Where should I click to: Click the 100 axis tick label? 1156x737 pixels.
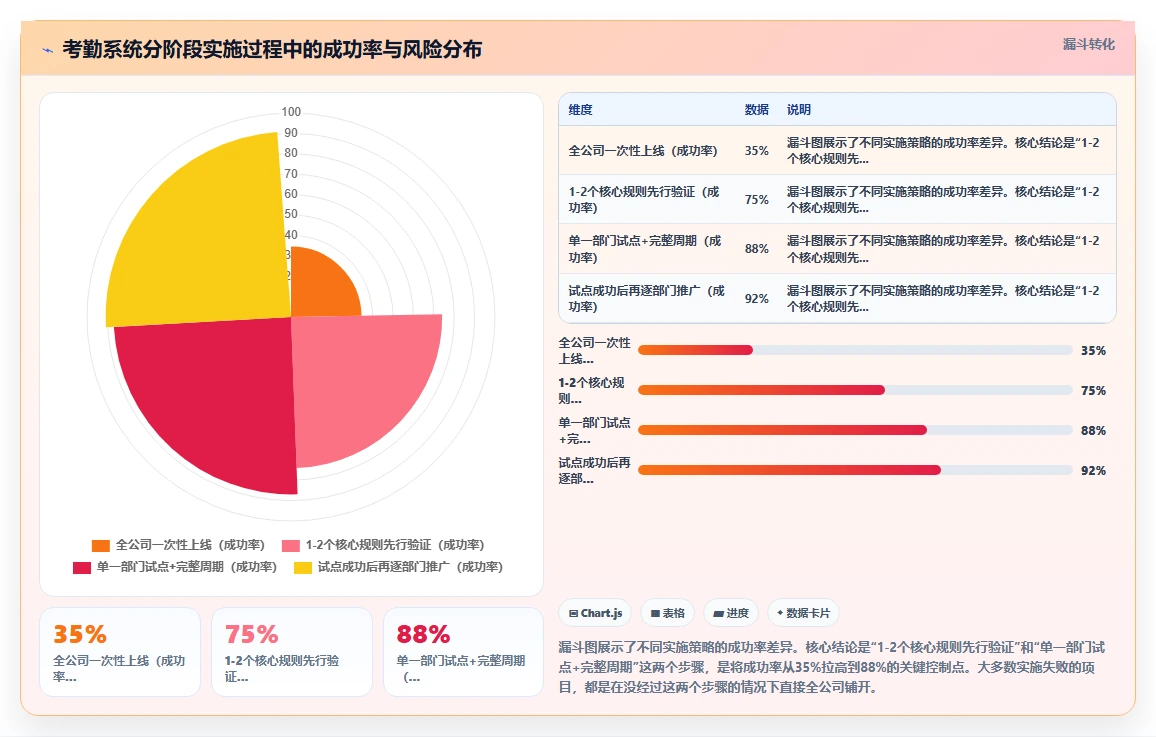click(x=291, y=112)
